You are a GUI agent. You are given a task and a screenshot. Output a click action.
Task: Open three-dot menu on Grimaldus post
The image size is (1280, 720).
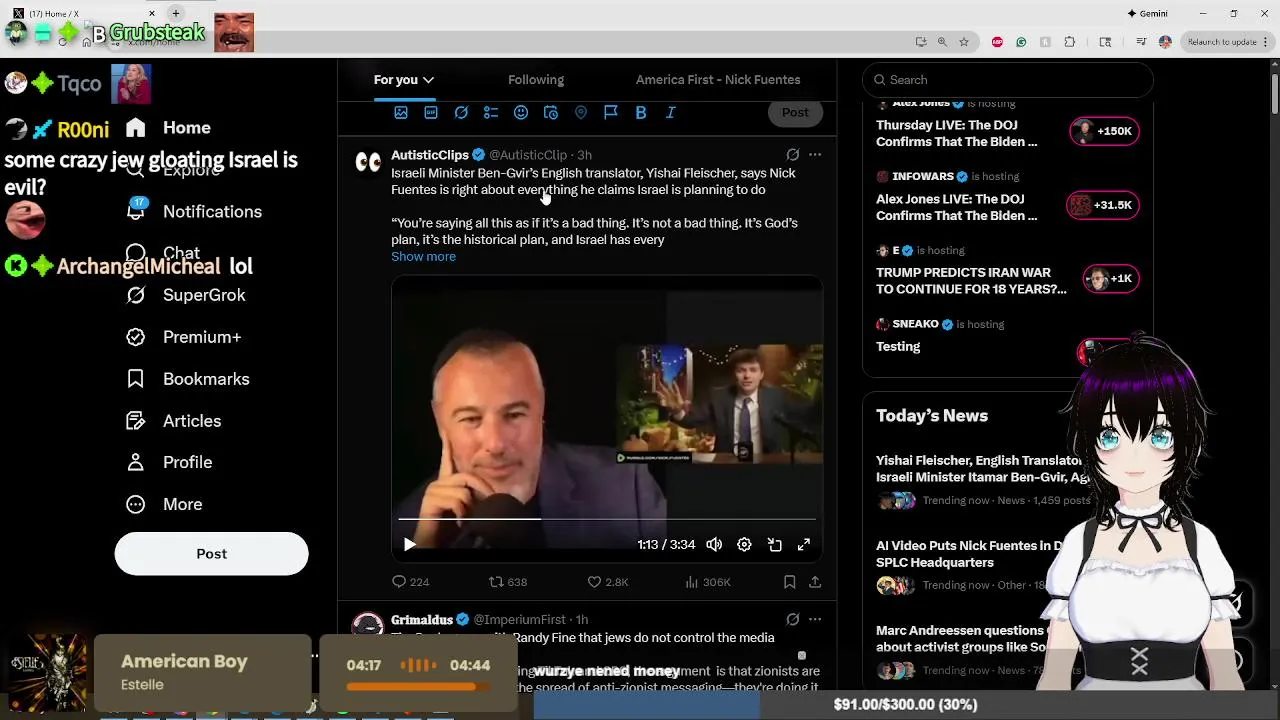point(815,620)
